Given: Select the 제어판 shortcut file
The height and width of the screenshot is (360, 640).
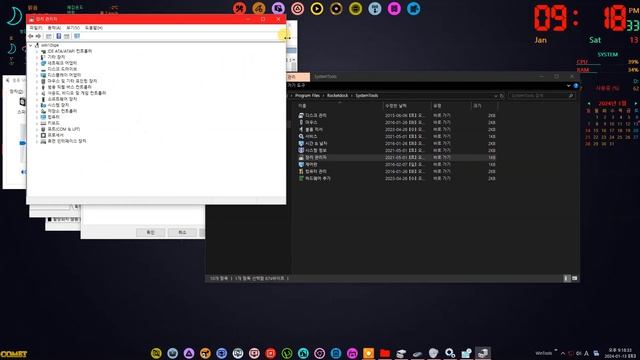Looking at the screenshot, I should [x=311, y=164].
